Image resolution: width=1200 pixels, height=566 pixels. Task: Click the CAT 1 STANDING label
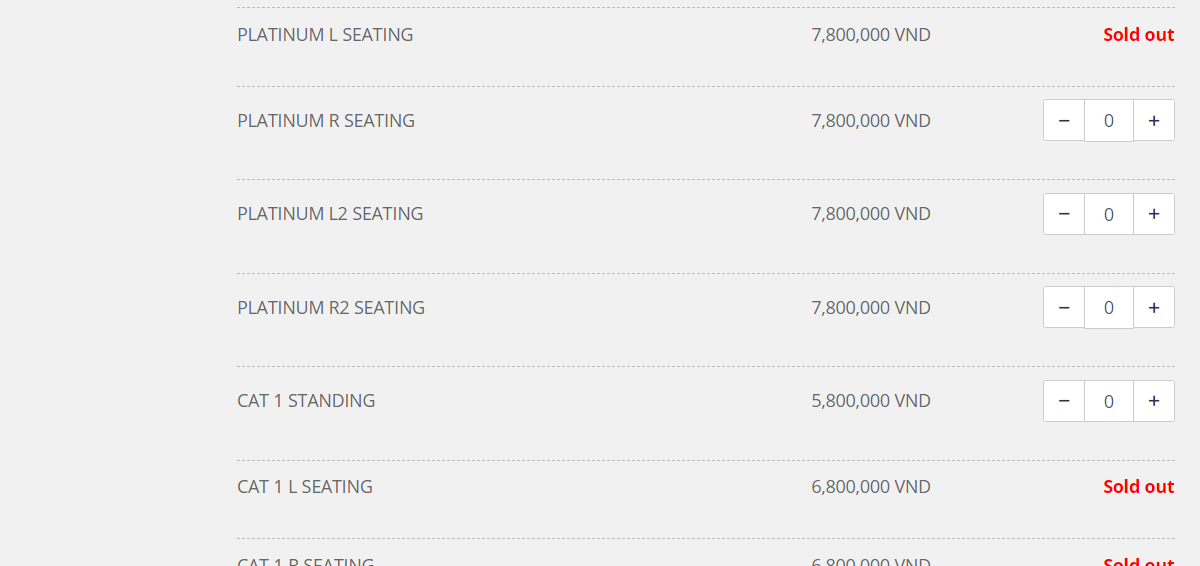tap(306, 401)
